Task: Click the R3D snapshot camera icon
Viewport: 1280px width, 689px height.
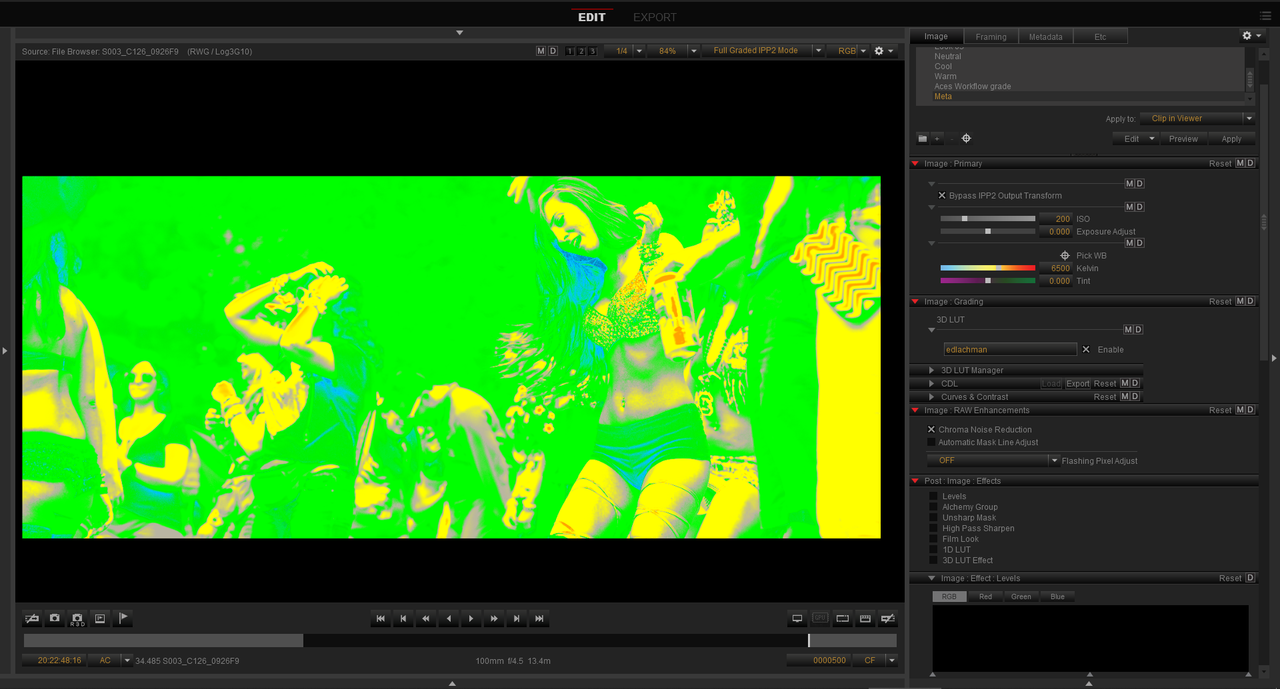Action: click(77, 619)
